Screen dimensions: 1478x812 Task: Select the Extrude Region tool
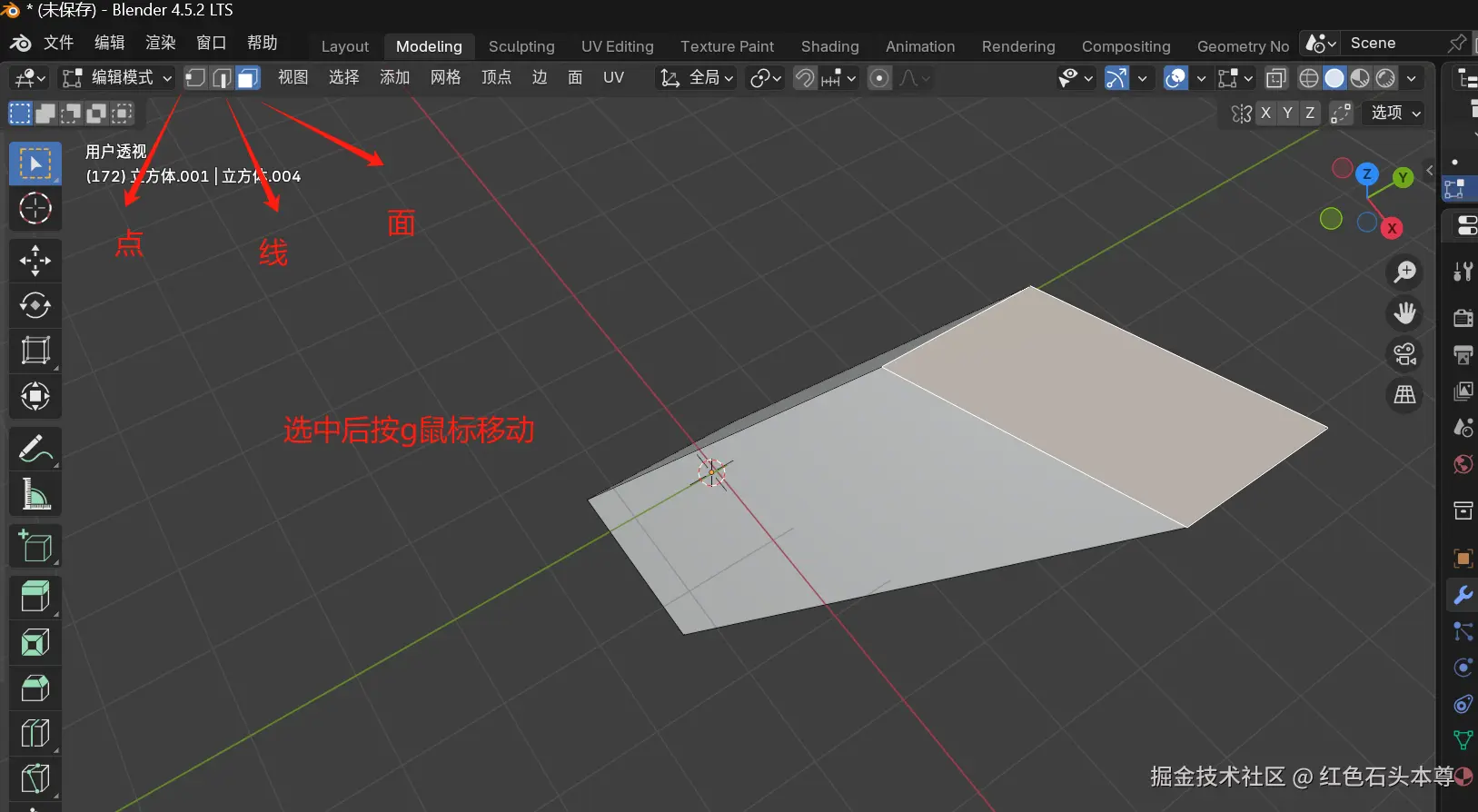(x=35, y=598)
